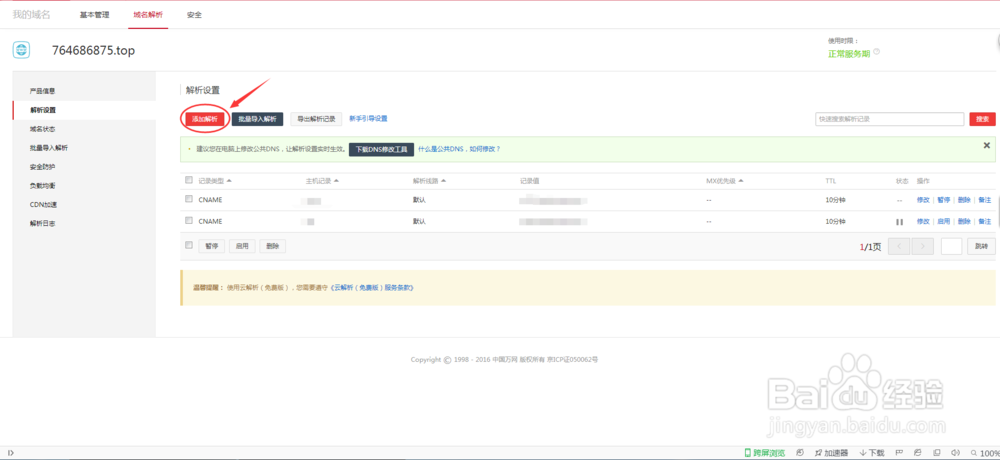Click 正常服务期 status text
Viewport: 1000px width, 460px height.
click(849, 54)
